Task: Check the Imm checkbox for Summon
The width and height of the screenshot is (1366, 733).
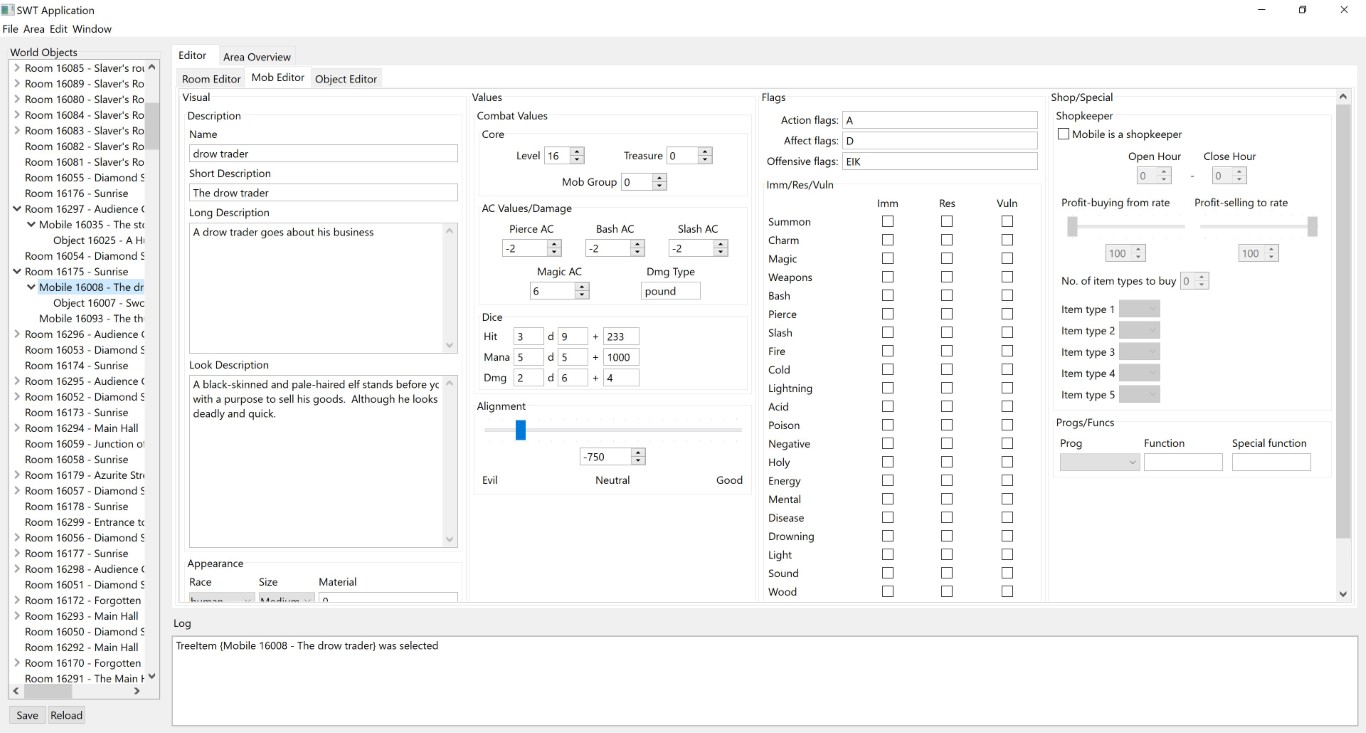Action: coord(887,221)
